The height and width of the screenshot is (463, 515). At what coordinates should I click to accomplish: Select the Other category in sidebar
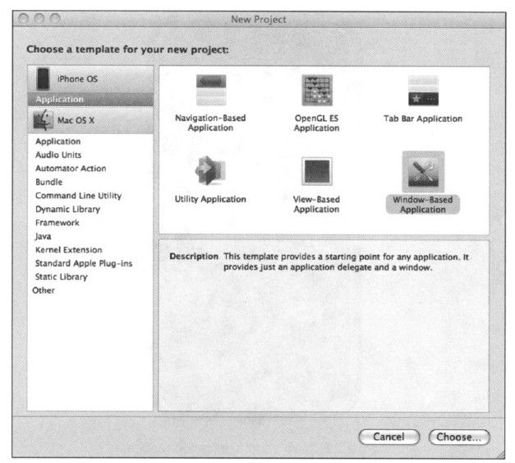(43, 290)
